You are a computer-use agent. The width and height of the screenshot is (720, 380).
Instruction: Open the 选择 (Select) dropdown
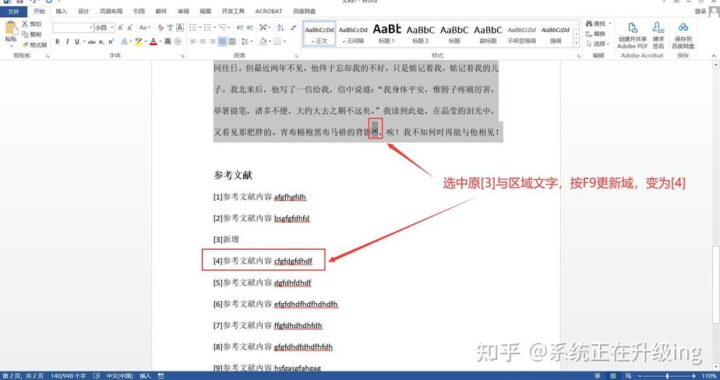598,44
